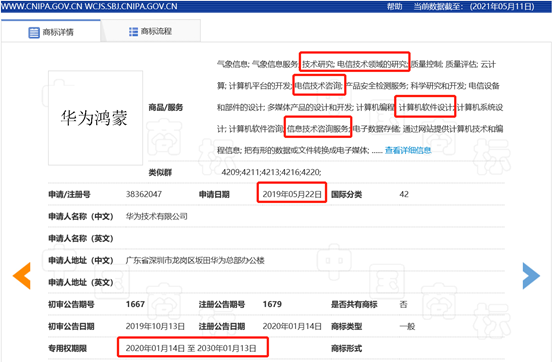Viewport: 554px width, 362px height.
Task: Open the 商标详情 tab
Action: 51,31
